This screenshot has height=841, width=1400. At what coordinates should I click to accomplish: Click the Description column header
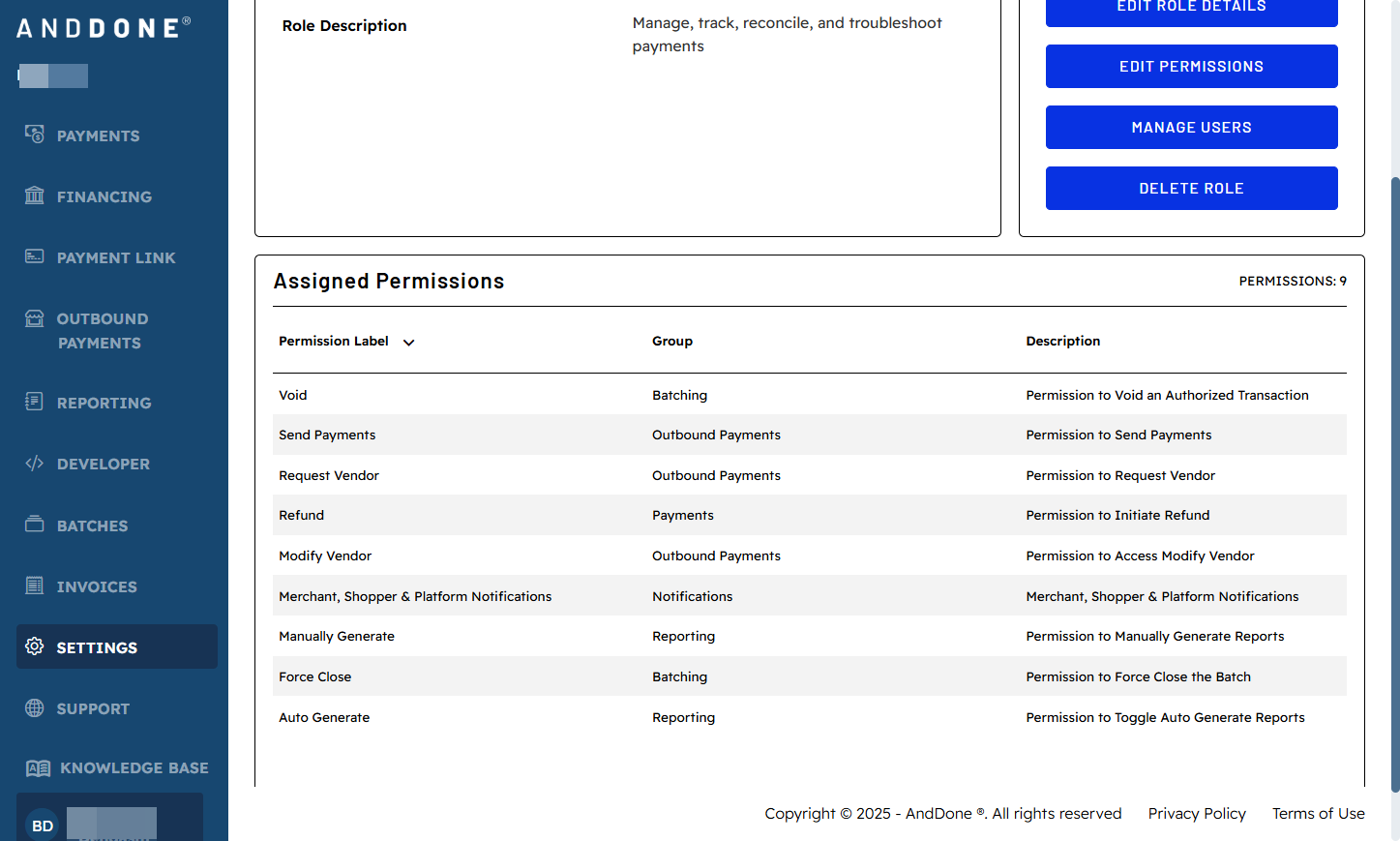tap(1063, 341)
